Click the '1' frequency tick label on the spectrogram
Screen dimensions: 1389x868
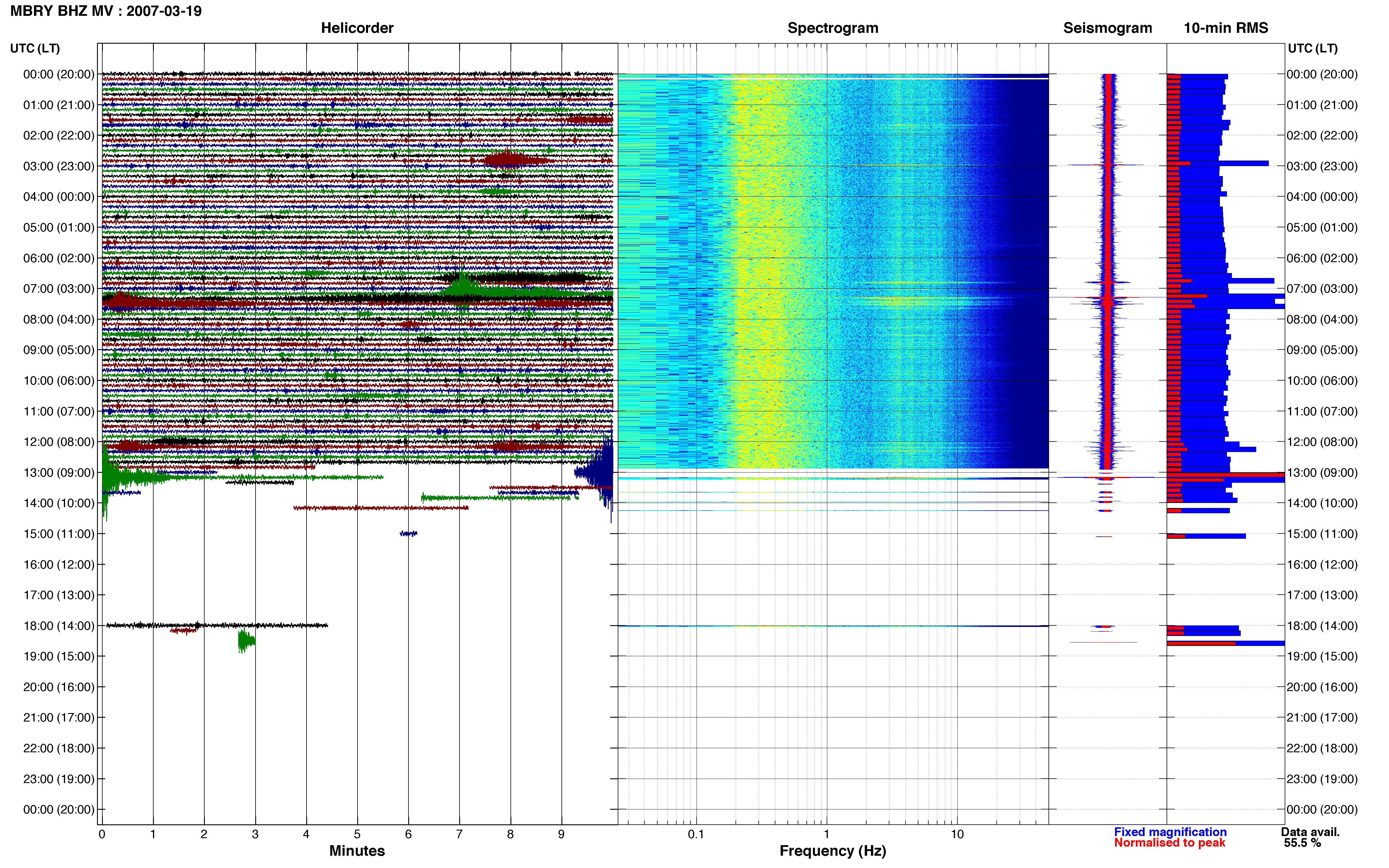pos(826,834)
